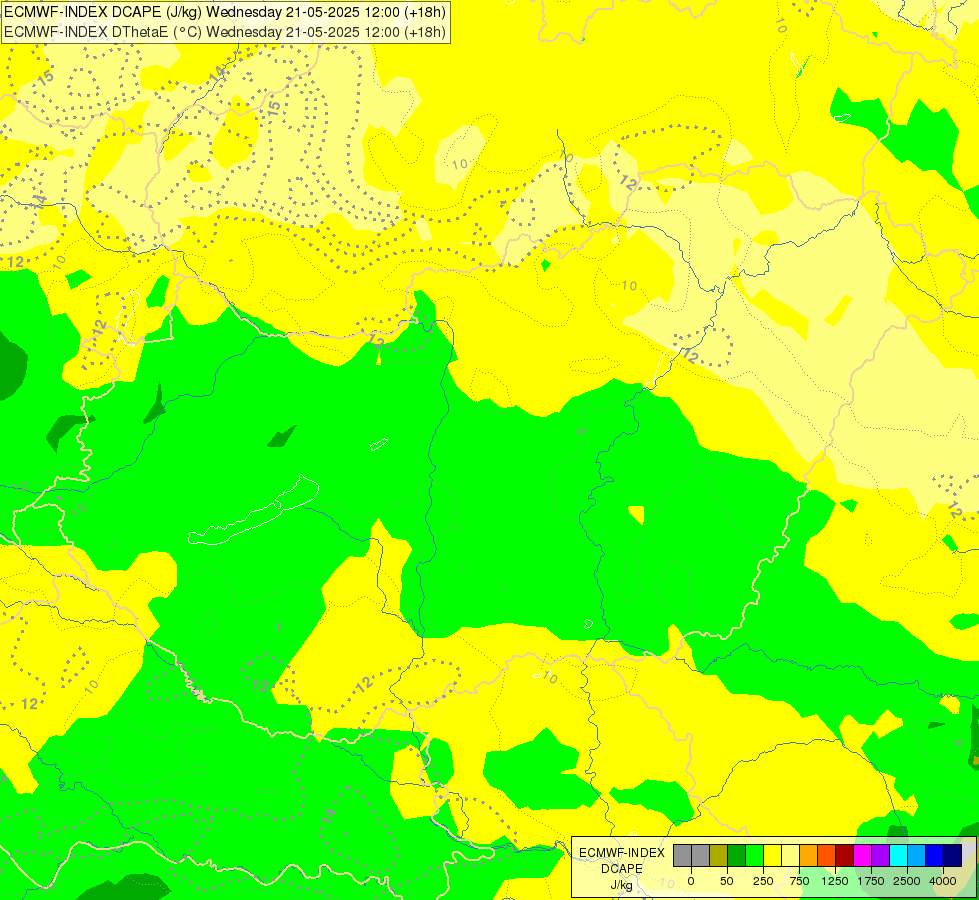The image size is (979, 900).
Task: Click the bright green legend swatch
Action: coord(754,855)
